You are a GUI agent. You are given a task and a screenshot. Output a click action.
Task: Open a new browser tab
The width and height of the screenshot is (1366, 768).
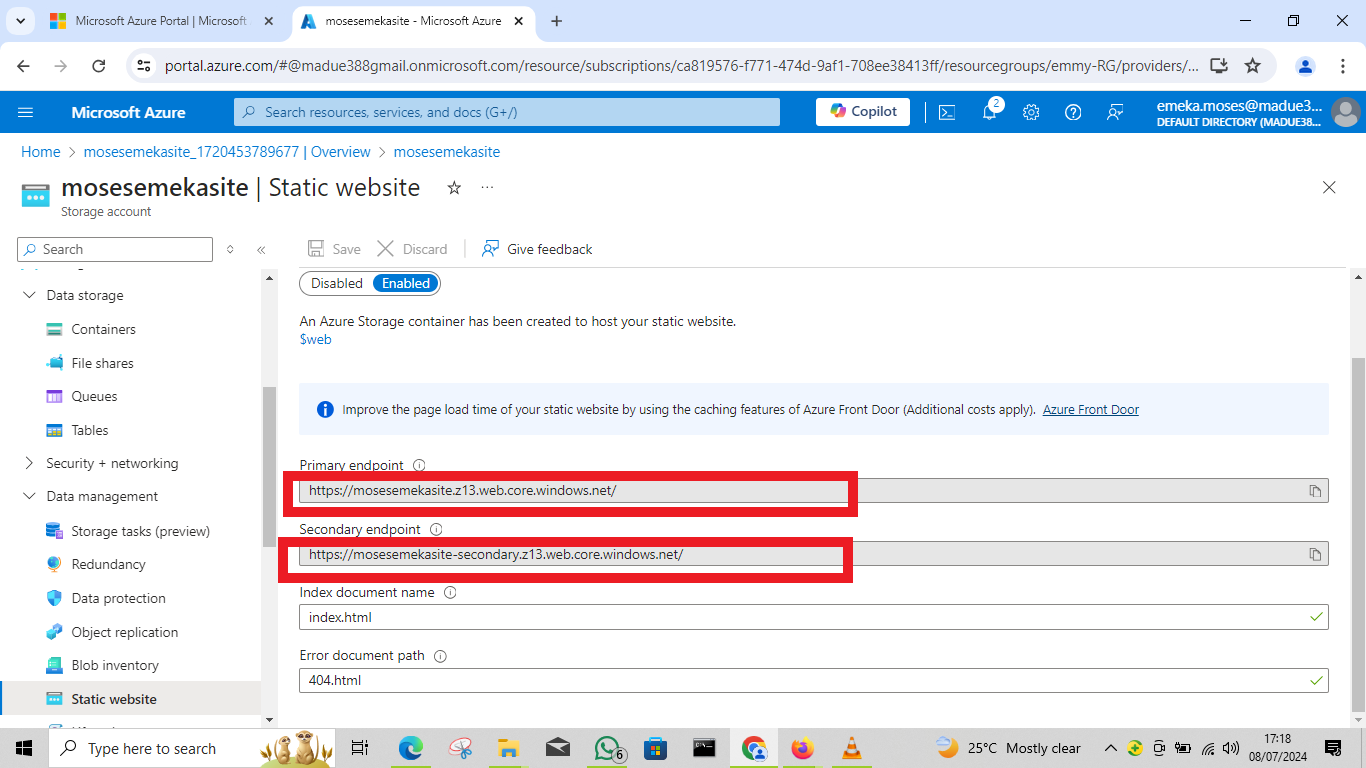(557, 21)
